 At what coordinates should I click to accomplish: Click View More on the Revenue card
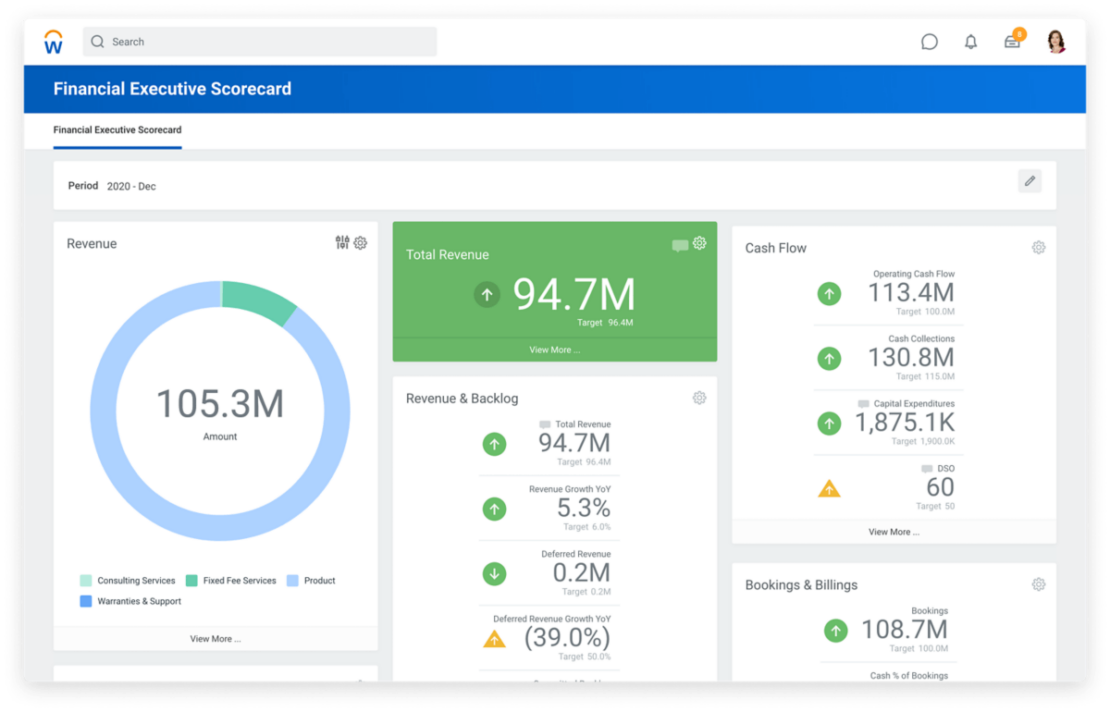(x=215, y=638)
